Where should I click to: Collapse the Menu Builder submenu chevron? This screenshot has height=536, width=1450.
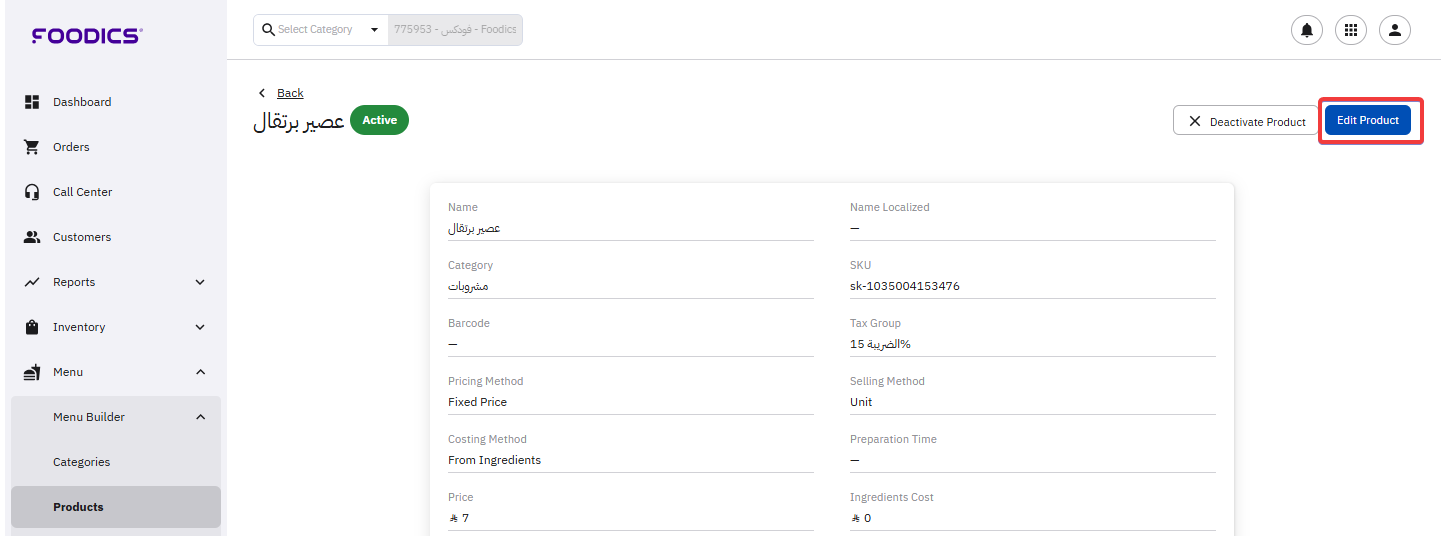pyautogui.click(x=200, y=417)
